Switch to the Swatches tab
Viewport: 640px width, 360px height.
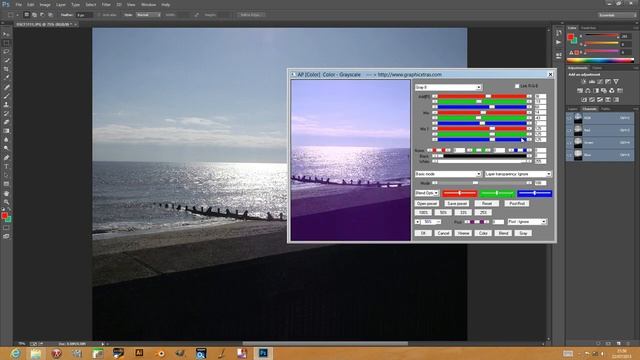coord(588,28)
